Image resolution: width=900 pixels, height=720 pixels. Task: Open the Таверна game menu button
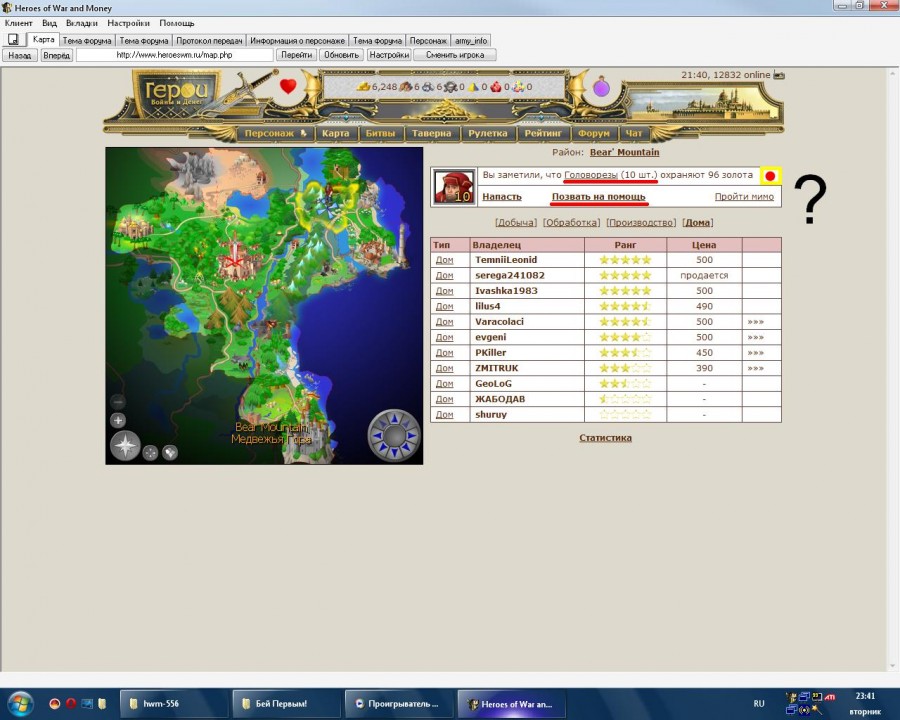pyautogui.click(x=432, y=133)
